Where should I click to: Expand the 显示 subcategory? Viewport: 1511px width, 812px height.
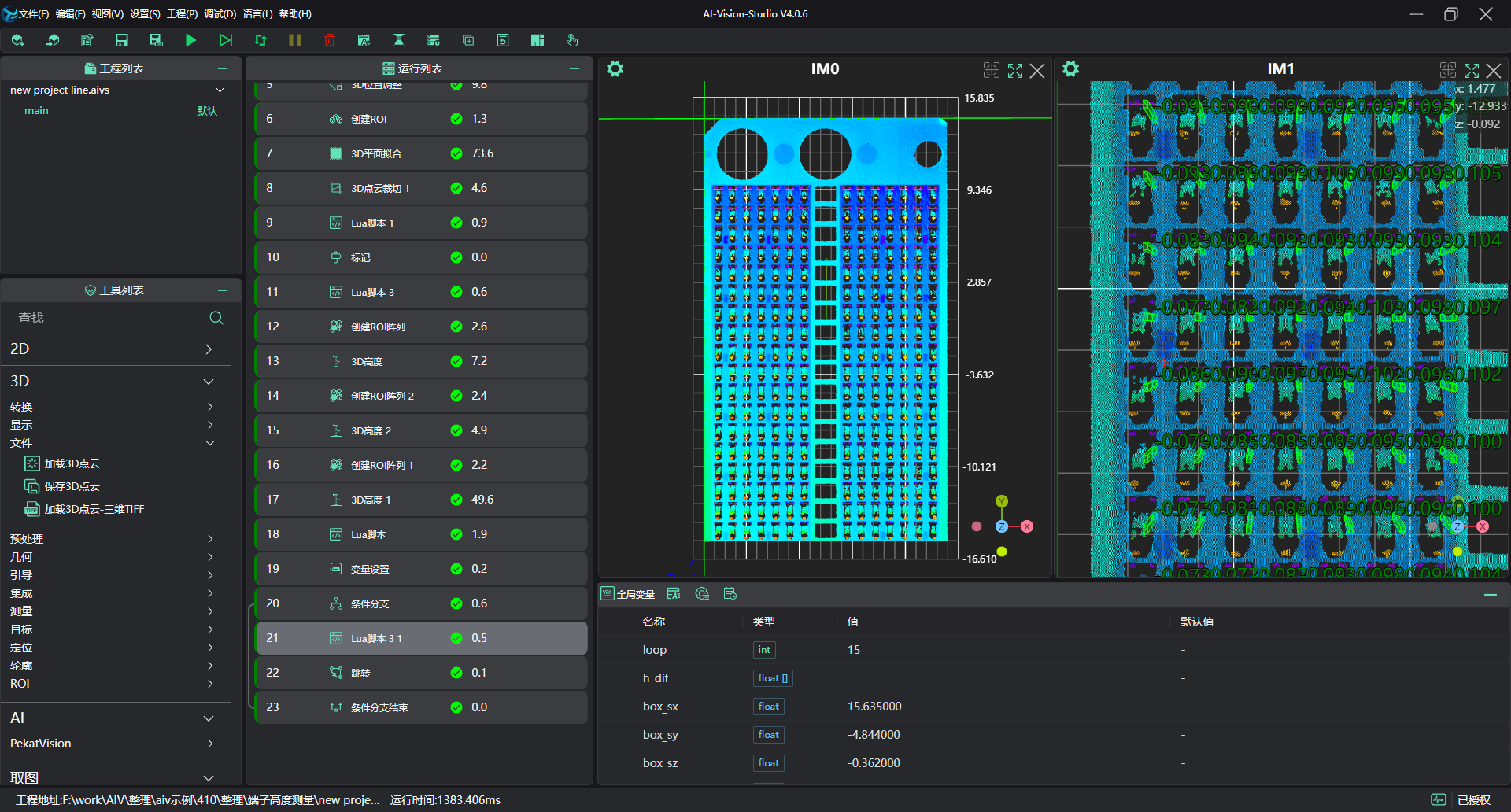point(210,425)
